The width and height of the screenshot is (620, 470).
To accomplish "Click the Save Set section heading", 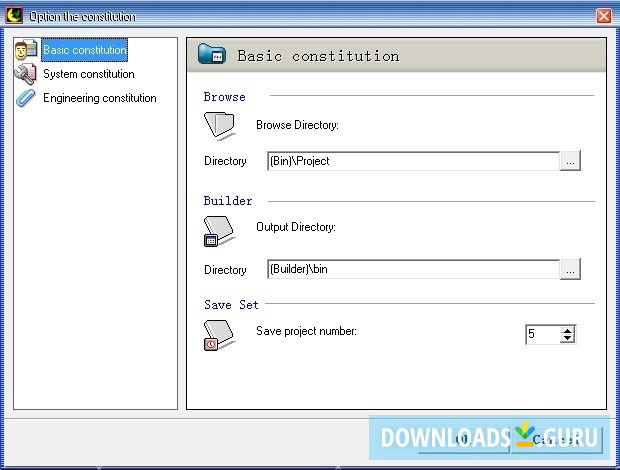I will click(231, 305).
